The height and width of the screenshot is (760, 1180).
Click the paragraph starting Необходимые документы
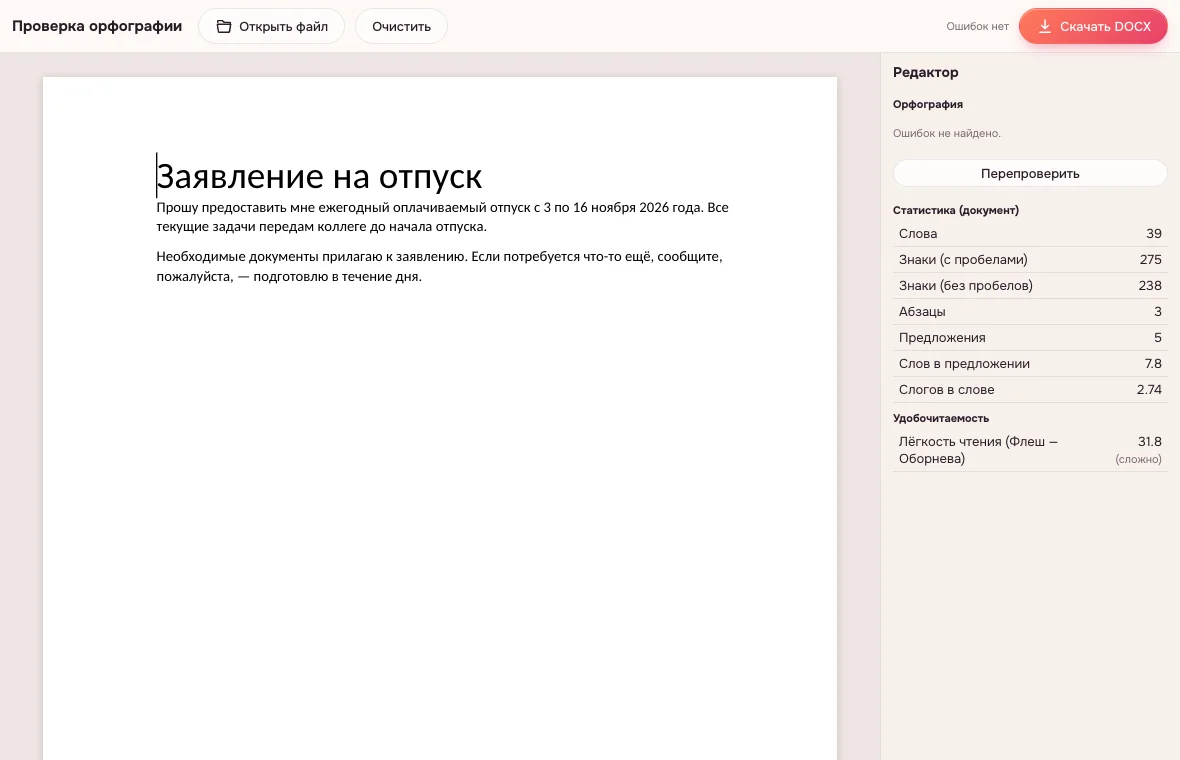[439, 266]
